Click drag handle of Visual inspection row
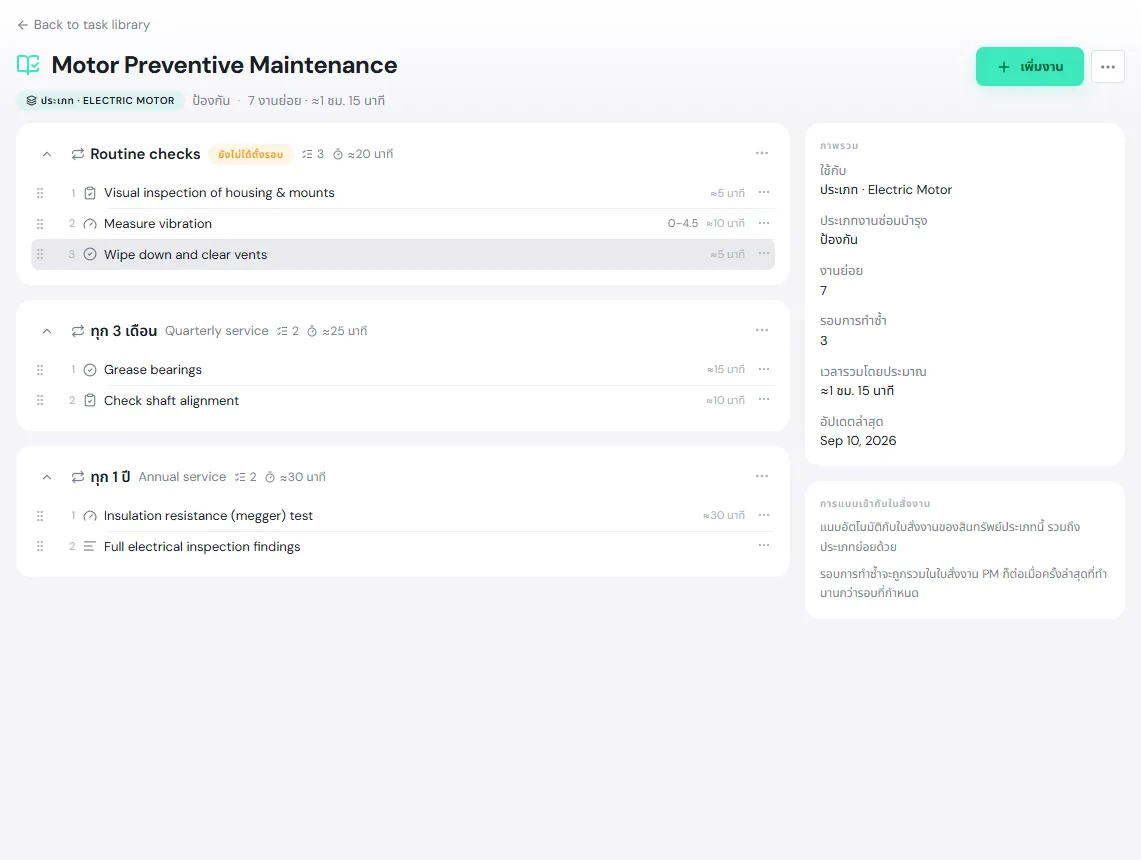The height and width of the screenshot is (860, 1141). pyautogui.click(x=40, y=193)
